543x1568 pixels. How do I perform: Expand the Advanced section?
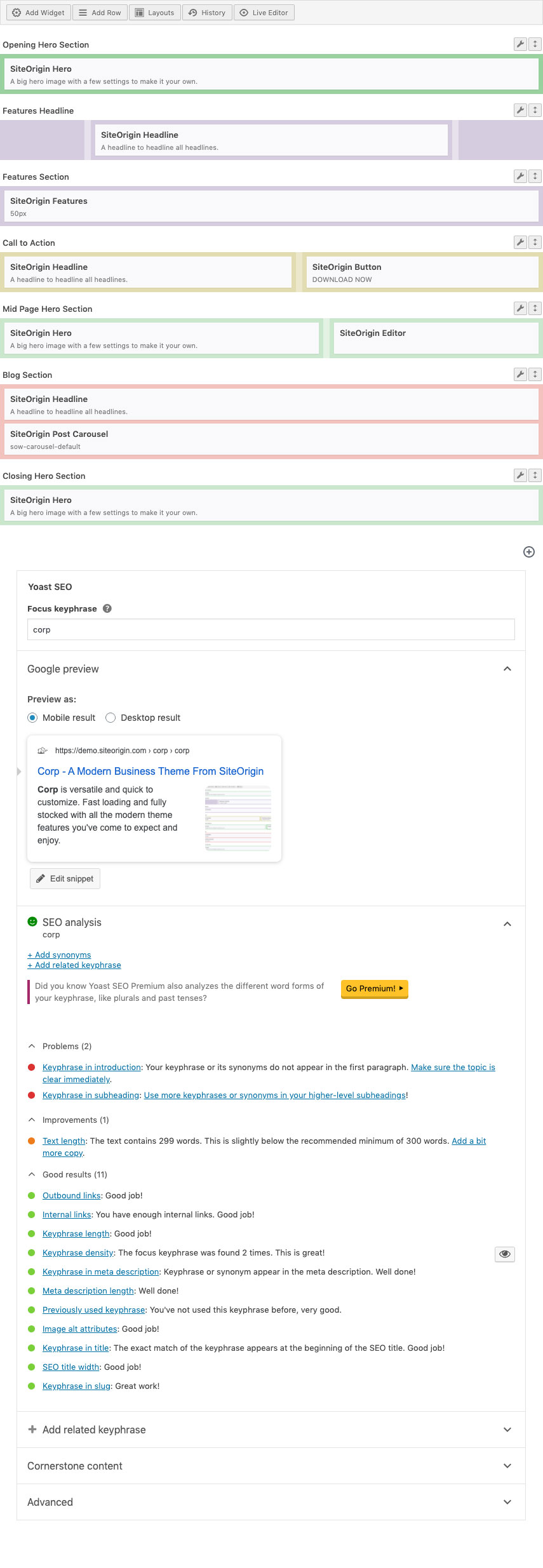[x=507, y=1502]
